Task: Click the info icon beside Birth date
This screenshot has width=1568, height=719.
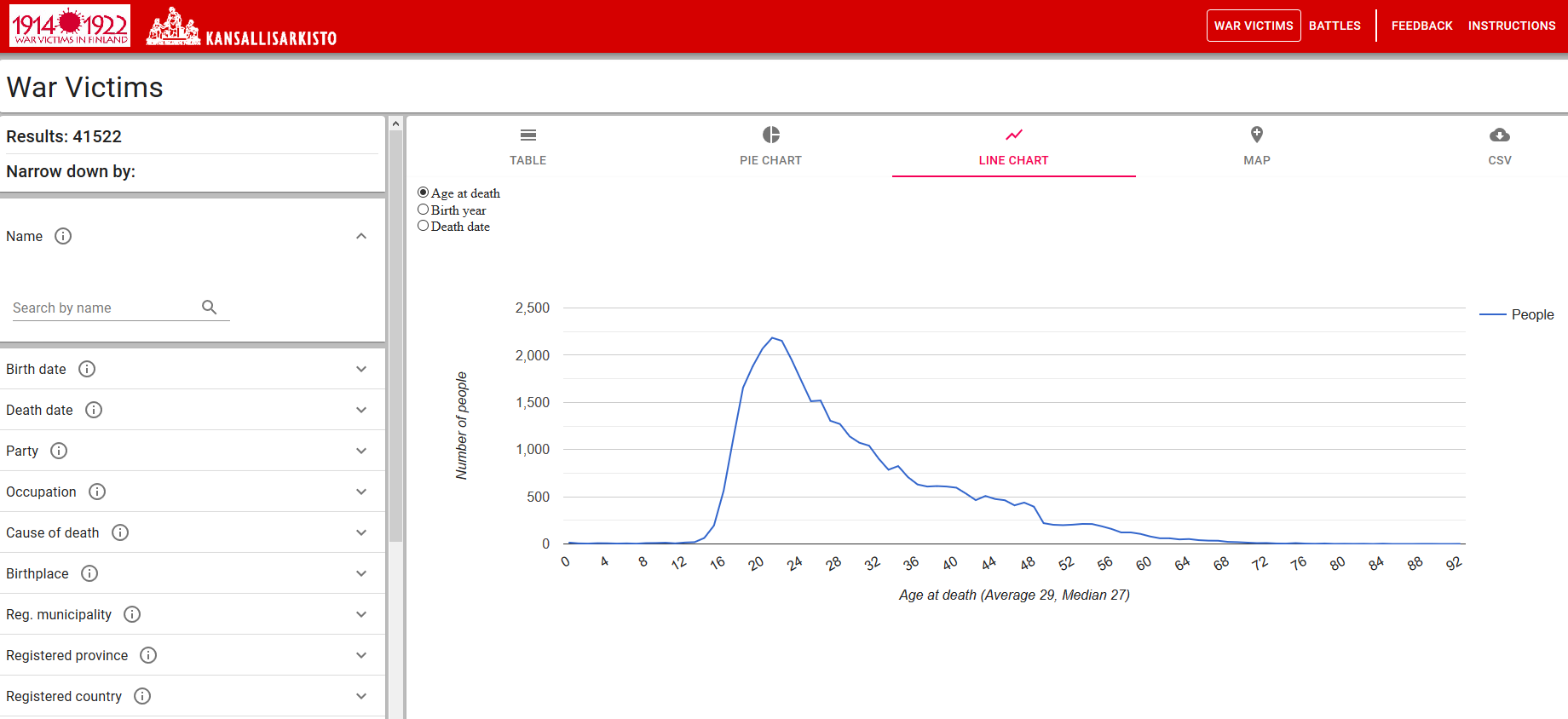Action: [87, 369]
